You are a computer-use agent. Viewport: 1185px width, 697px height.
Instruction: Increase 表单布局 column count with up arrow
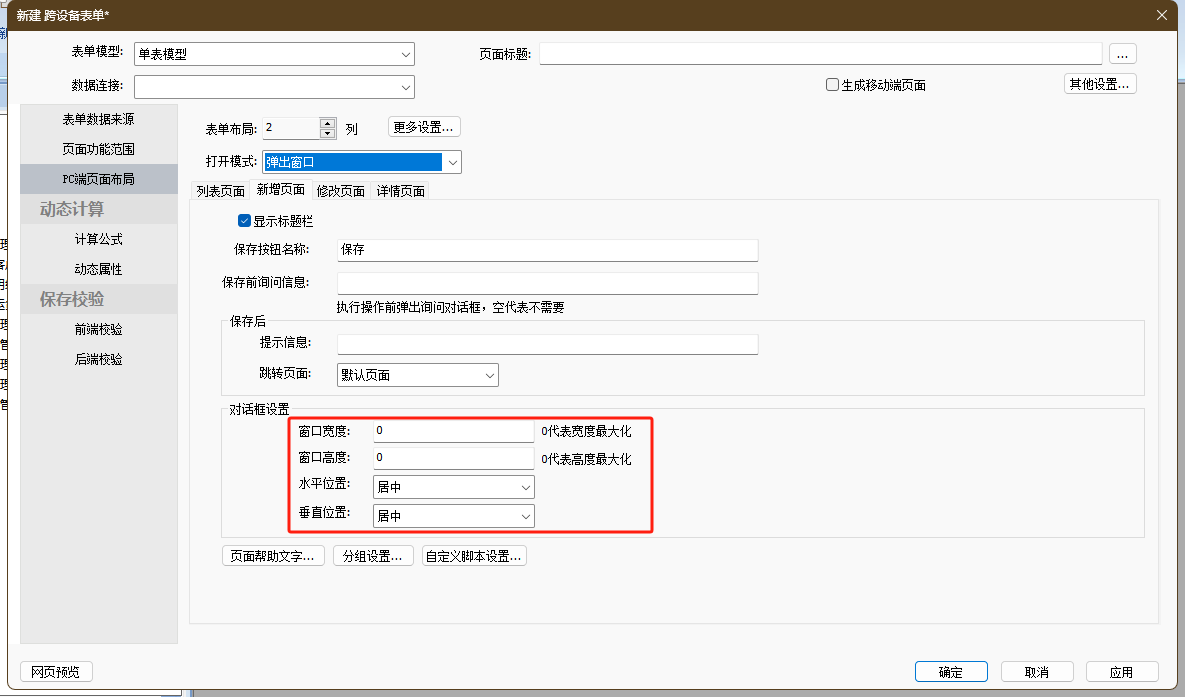[x=328, y=123]
